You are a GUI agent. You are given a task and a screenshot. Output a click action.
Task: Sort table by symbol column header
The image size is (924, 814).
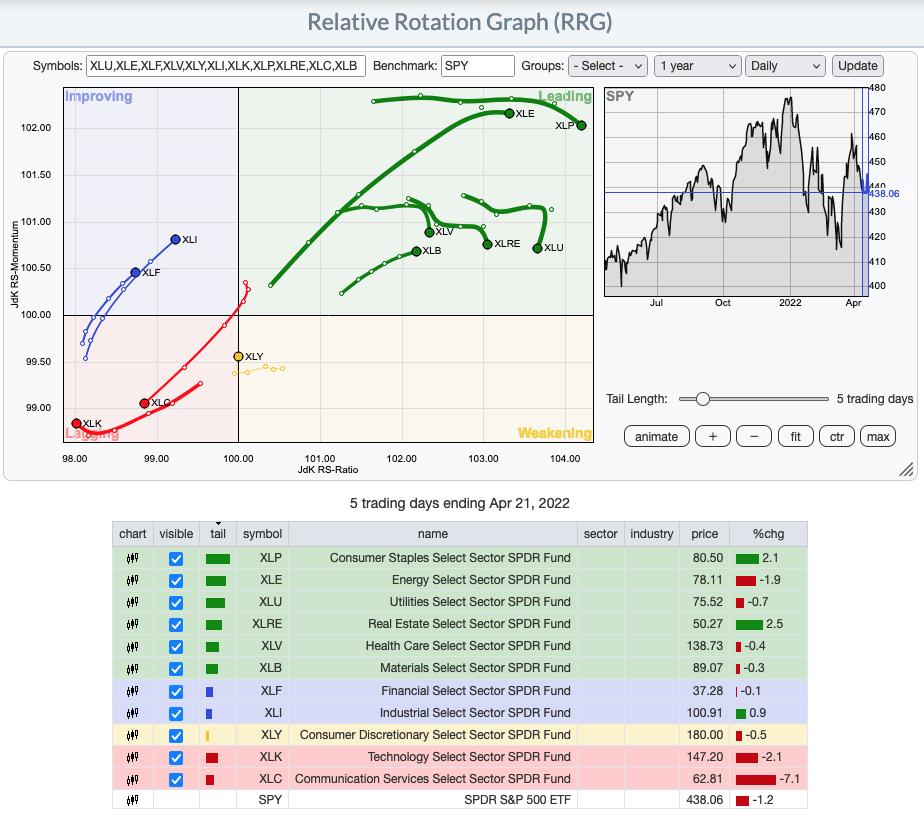pyautogui.click(x=262, y=533)
